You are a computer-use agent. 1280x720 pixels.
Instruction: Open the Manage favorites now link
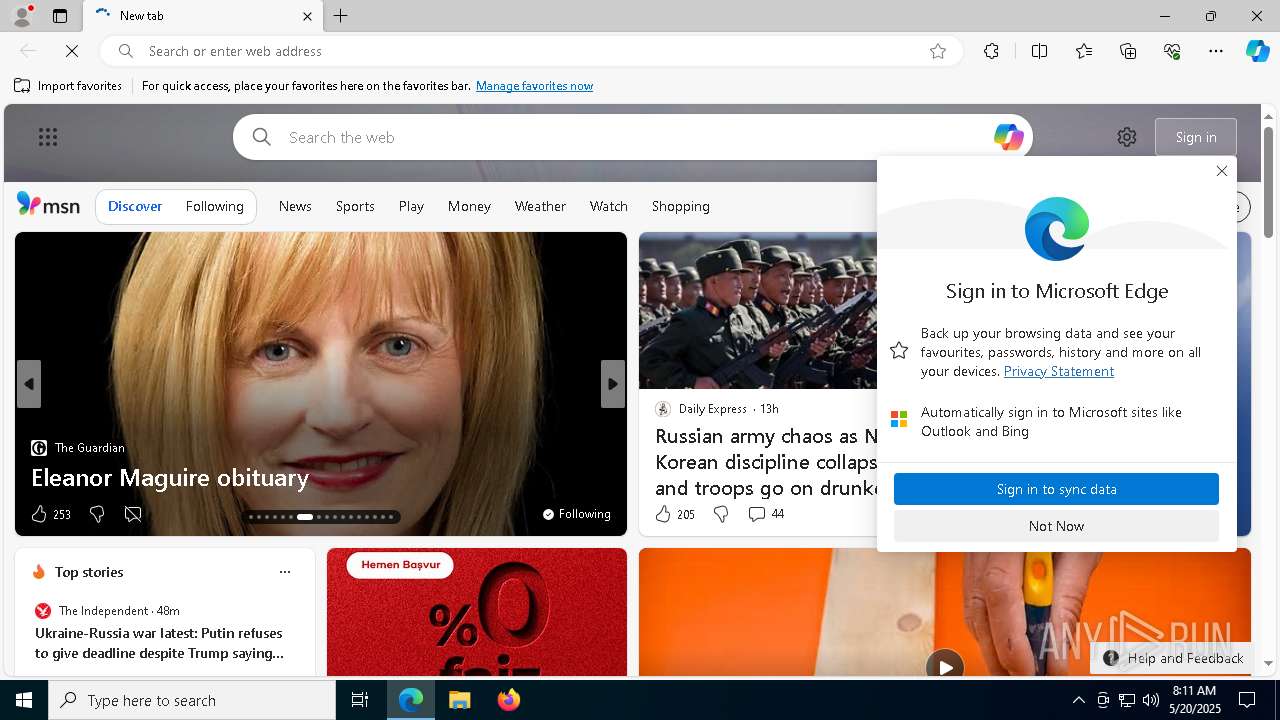pyautogui.click(x=534, y=86)
